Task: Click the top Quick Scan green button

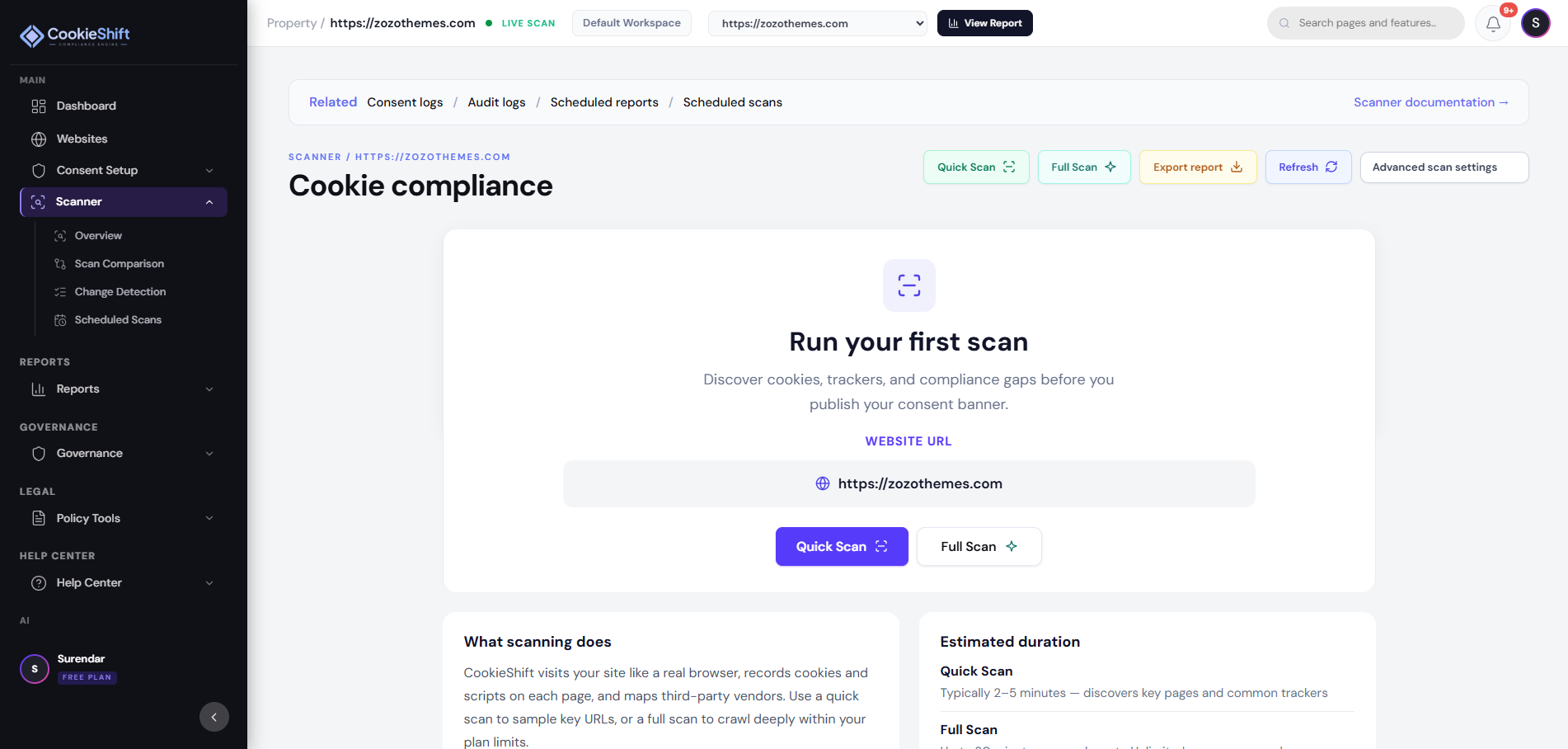Action: pos(976,167)
